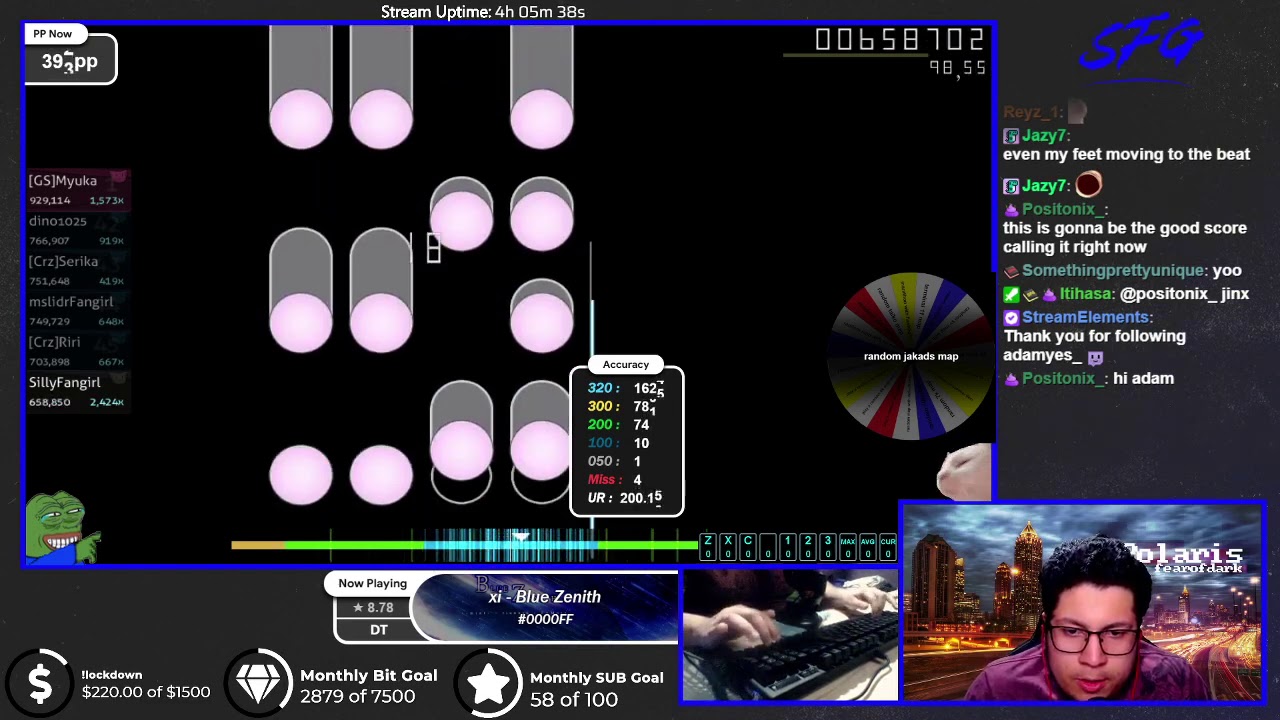Viewport: 1280px width, 720px height.
Task: Select the 2 key counter box
Action: [808, 547]
